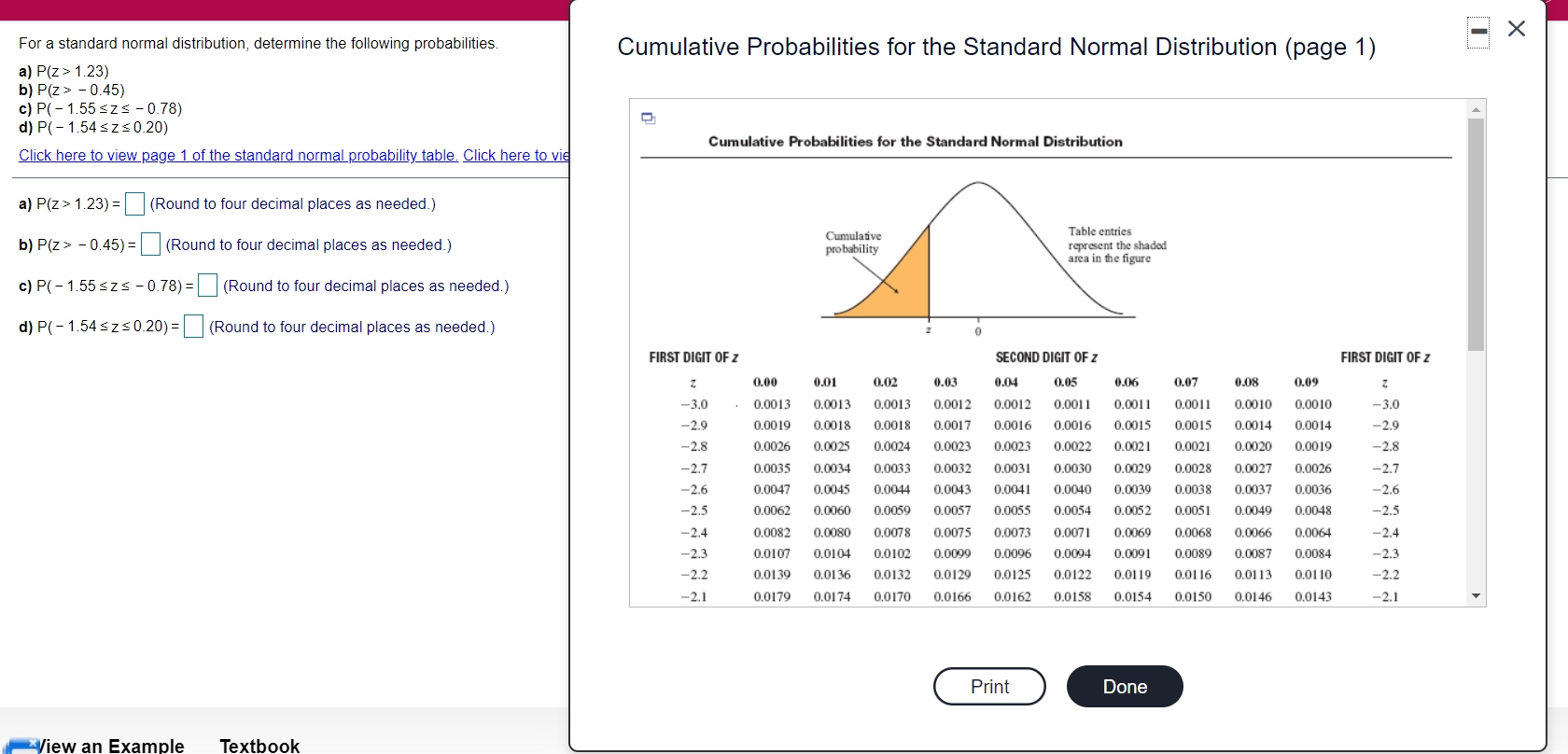Screen dimensions: 1568x754
Task: Click value 0.0013 in row −3.0, column 0.00
Action: [772, 405]
